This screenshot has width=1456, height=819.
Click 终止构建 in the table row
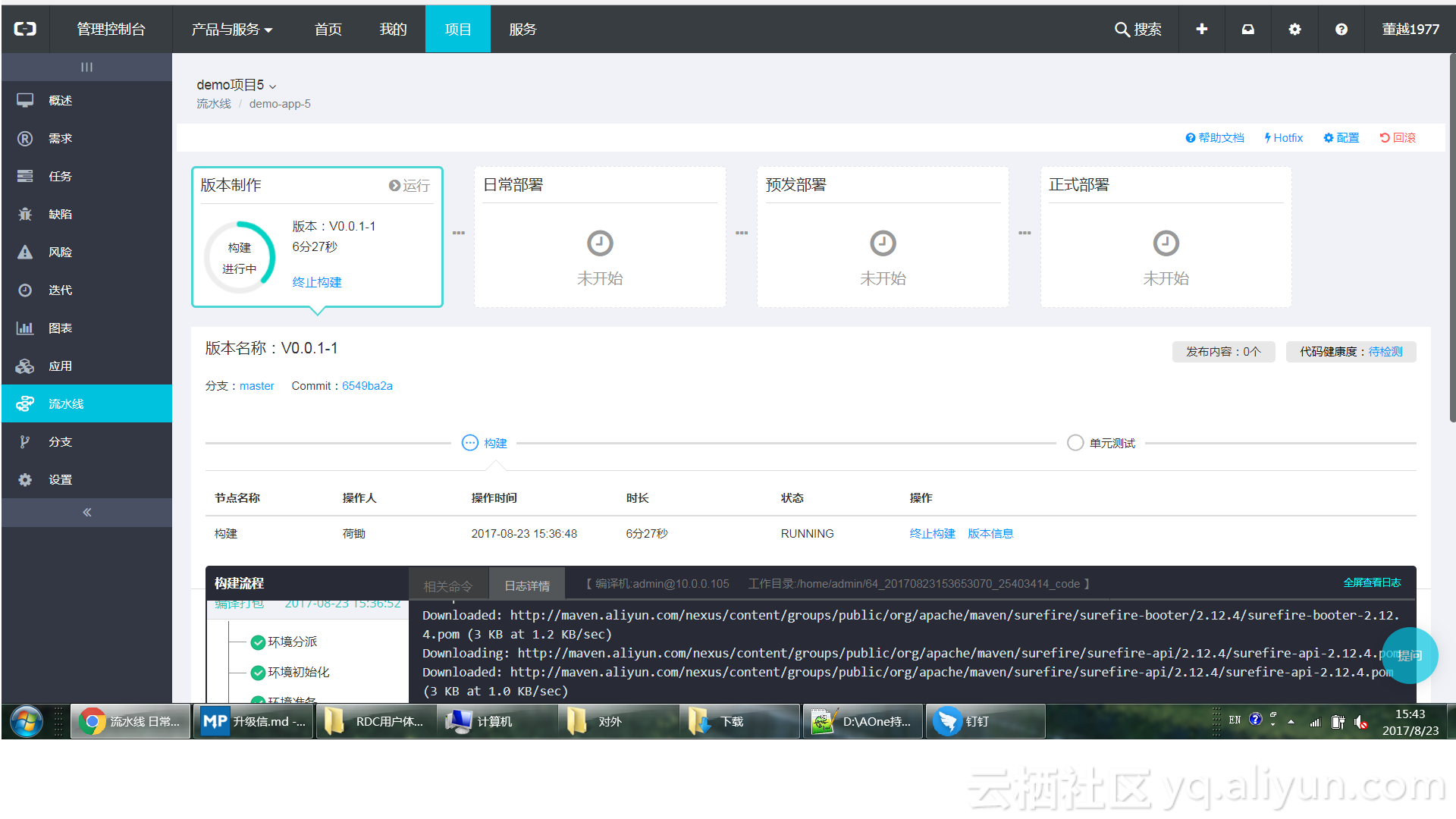(933, 534)
